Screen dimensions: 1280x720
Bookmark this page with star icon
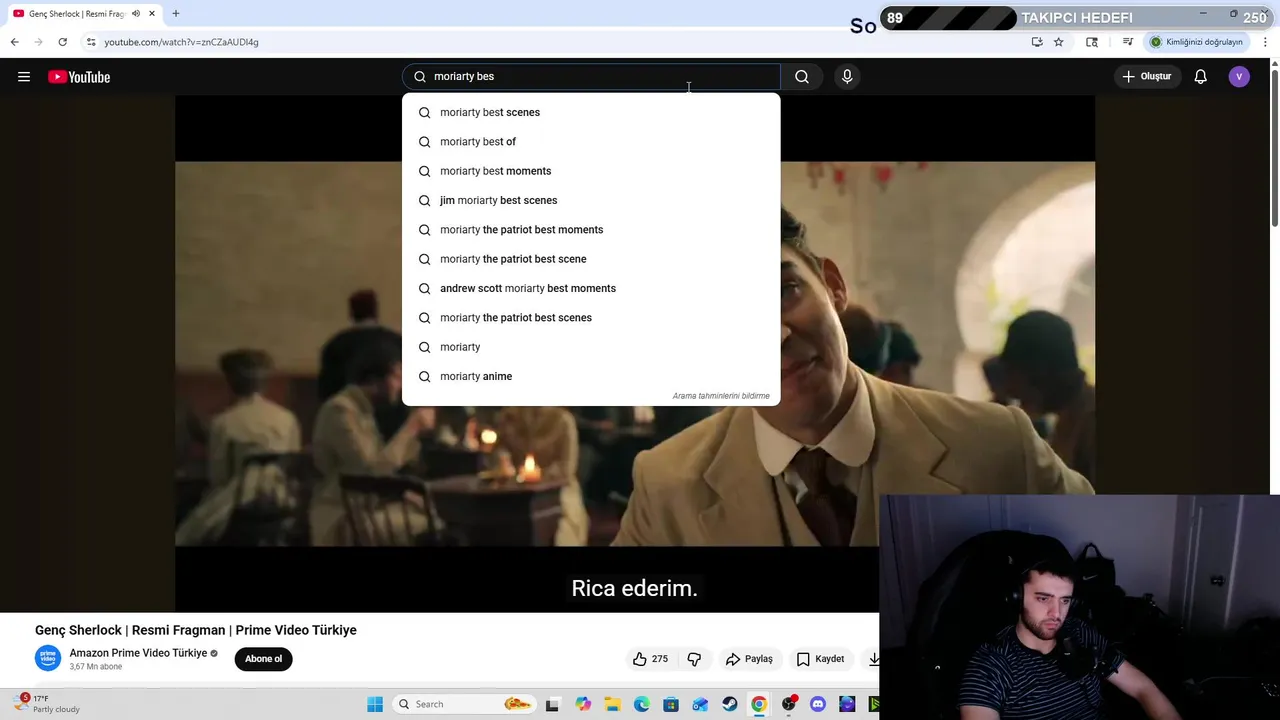tap(1058, 42)
